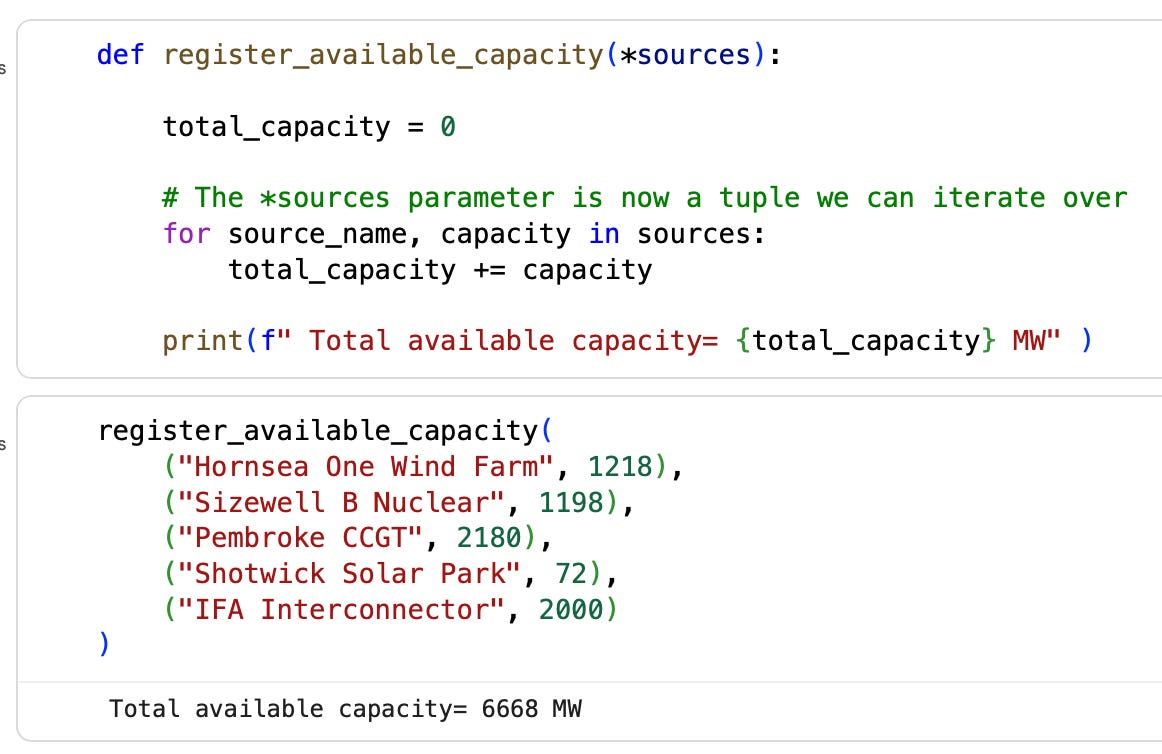
Task: Click the def keyword in first cell
Action: (x=121, y=55)
